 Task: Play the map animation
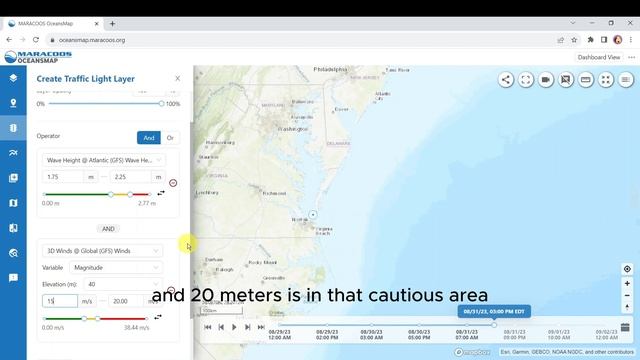pyautogui.click(x=234, y=327)
